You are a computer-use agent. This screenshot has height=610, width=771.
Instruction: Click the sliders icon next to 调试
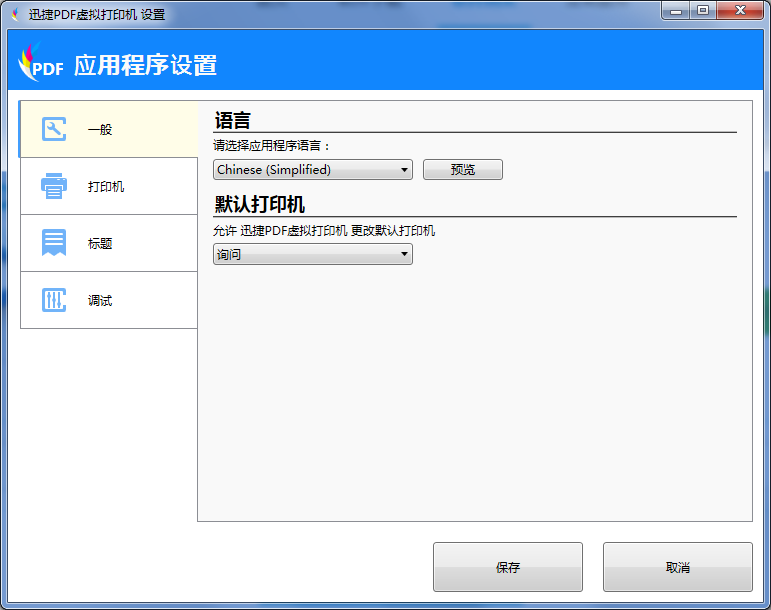[54, 300]
